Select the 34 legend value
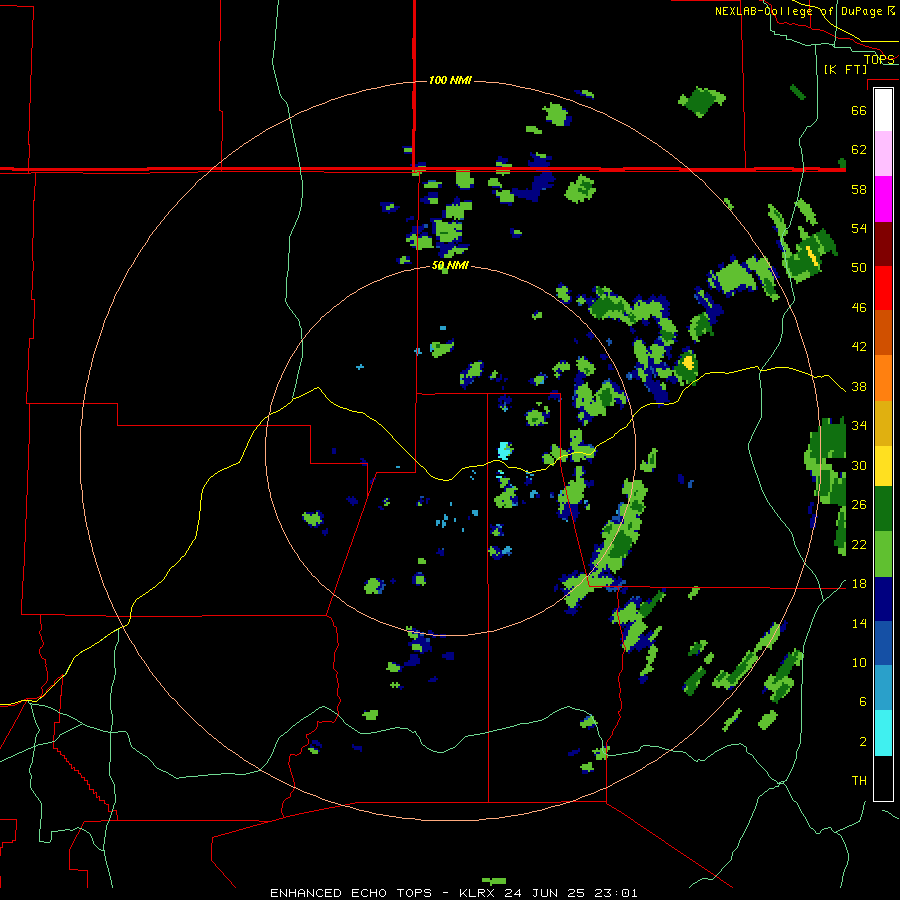Screen dimensions: 900x900 859,426
